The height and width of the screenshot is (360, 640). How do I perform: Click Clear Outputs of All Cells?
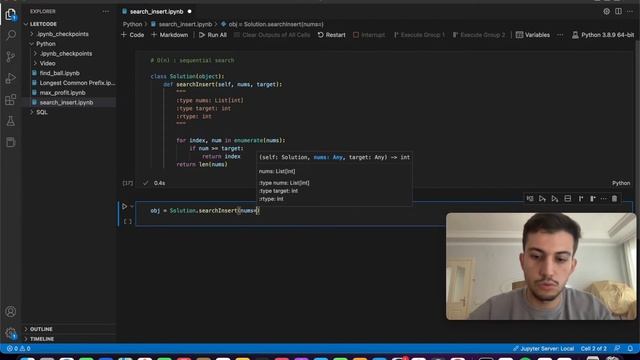(x=272, y=35)
